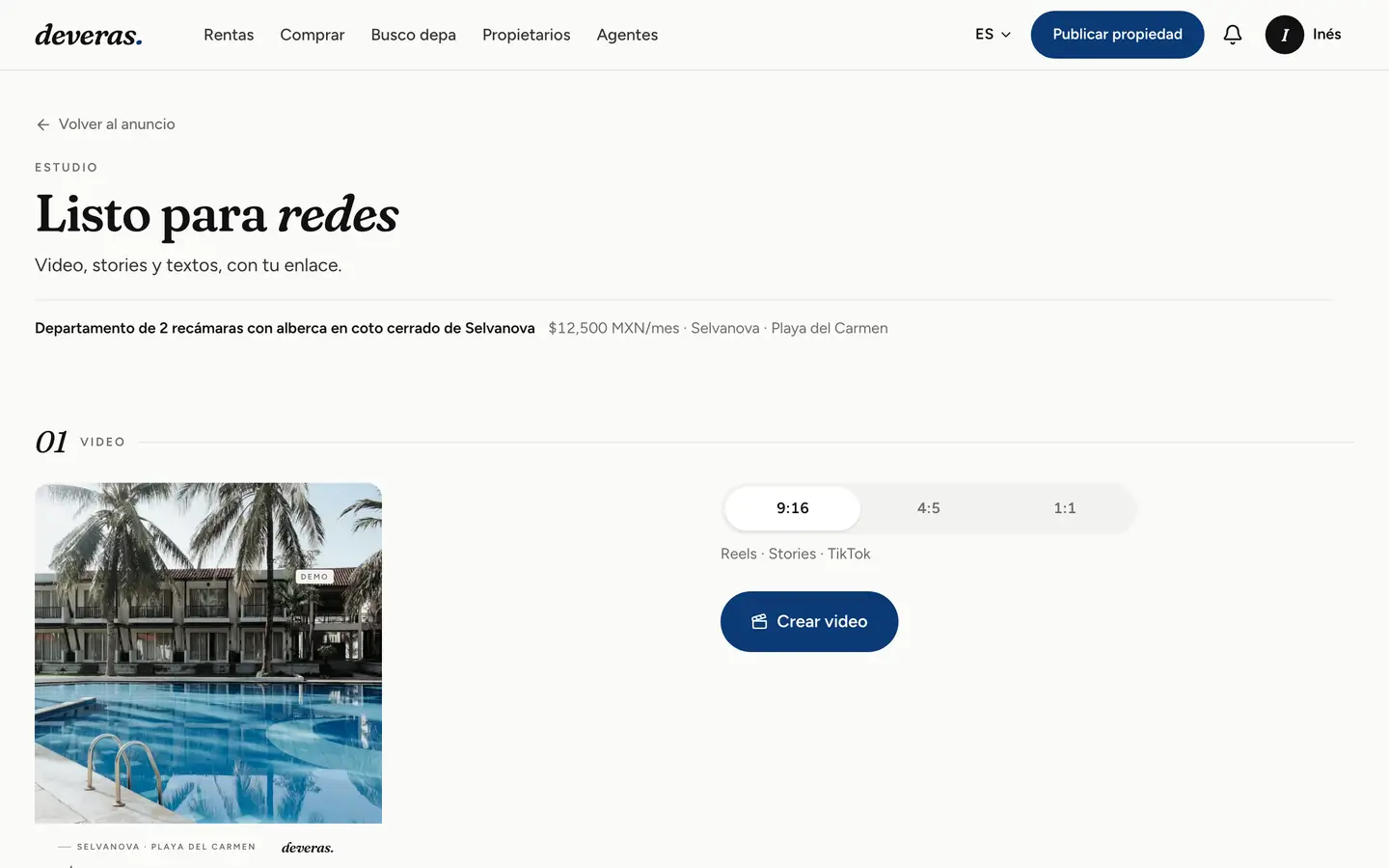Open Busco depa page
Image resolution: width=1389 pixels, height=868 pixels.
(x=413, y=35)
